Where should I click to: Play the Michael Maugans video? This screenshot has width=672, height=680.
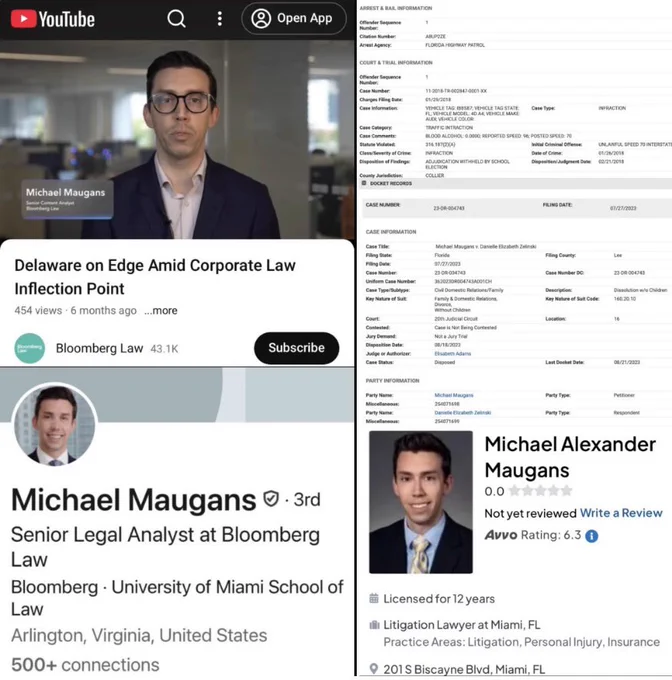pyautogui.click(x=177, y=139)
